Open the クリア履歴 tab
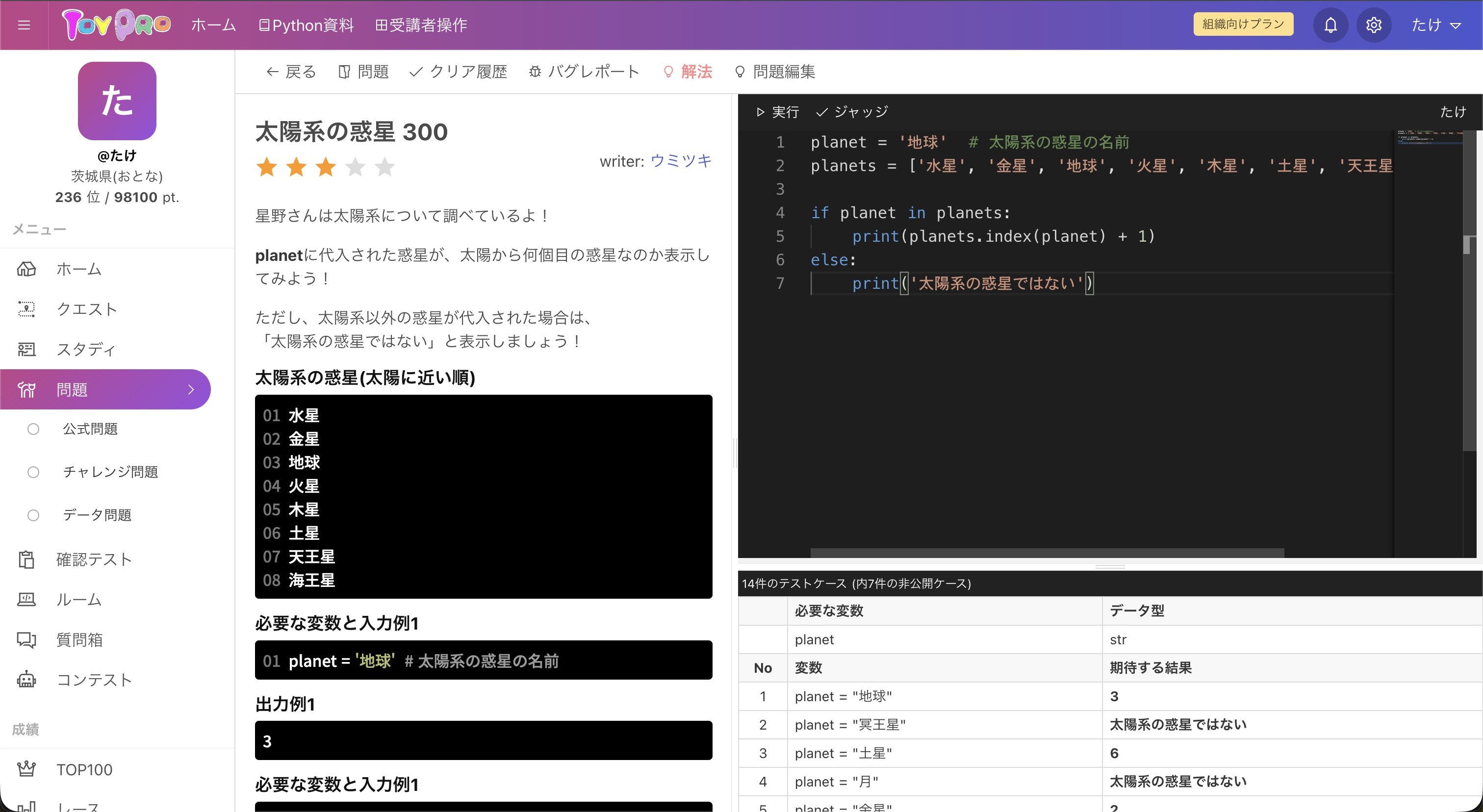The width and height of the screenshot is (1483, 812). tap(458, 72)
